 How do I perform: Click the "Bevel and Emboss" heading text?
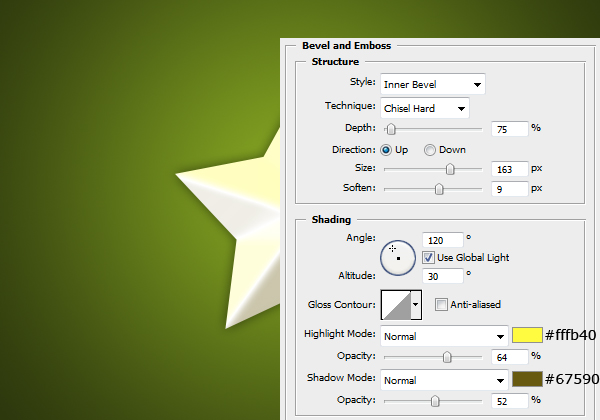click(x=346, y=46)
